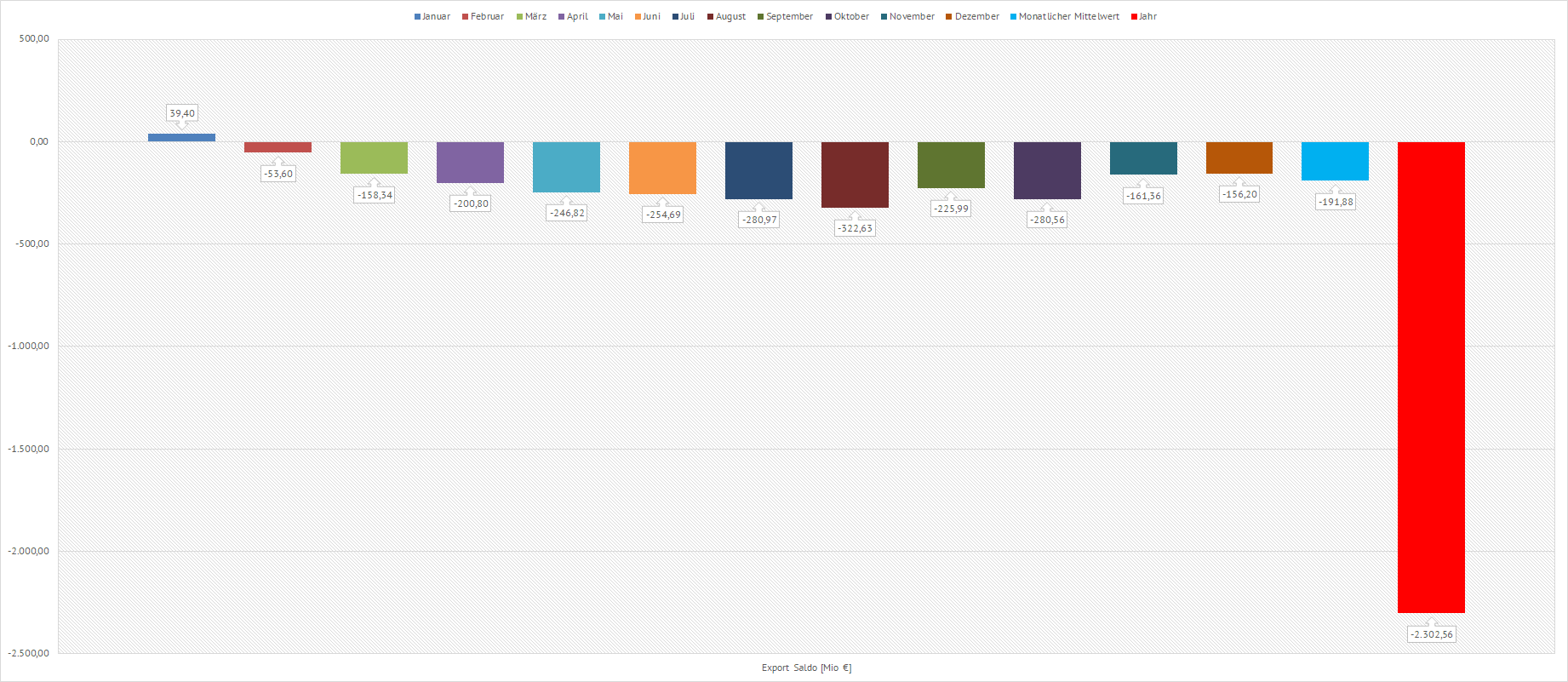1568x682 pixels.
Task: Click the light green März bar
Action: point(374,158)
